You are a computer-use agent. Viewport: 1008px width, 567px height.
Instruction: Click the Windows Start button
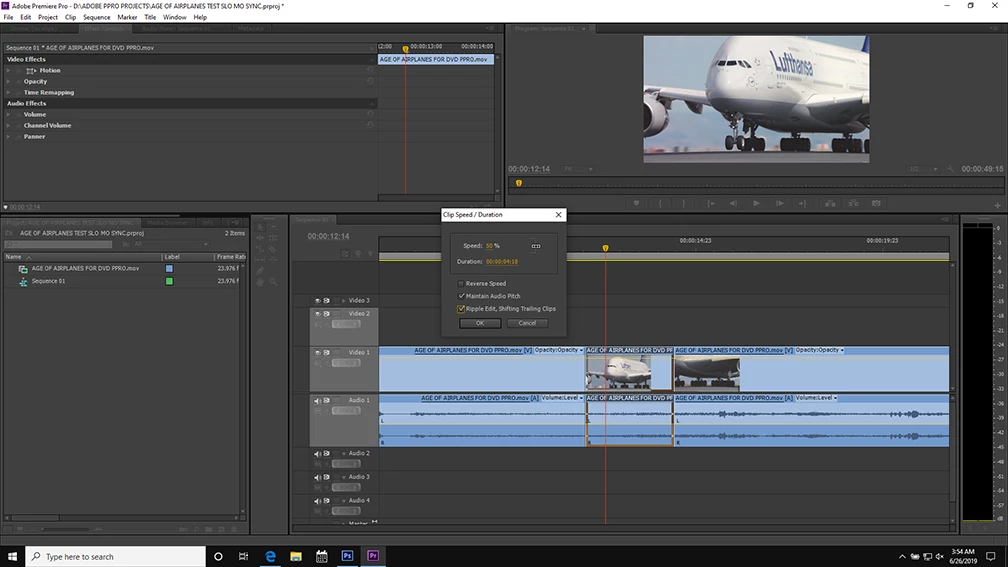(12, 556)
